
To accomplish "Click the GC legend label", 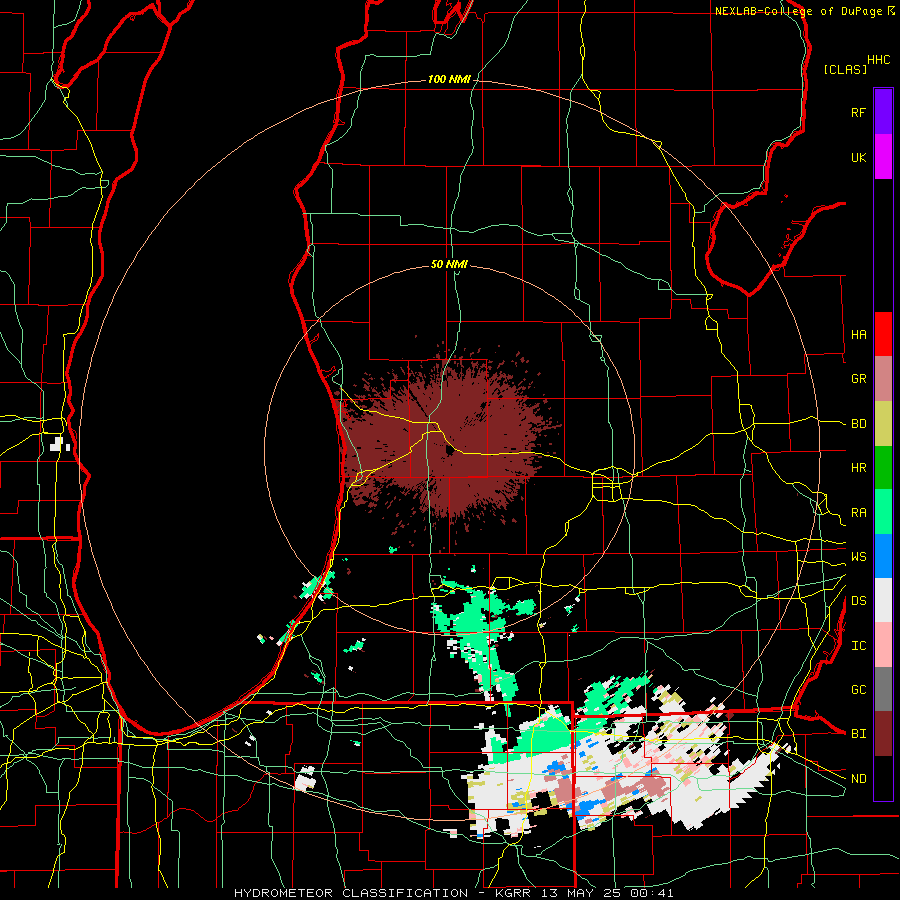I will pos(859,689).
